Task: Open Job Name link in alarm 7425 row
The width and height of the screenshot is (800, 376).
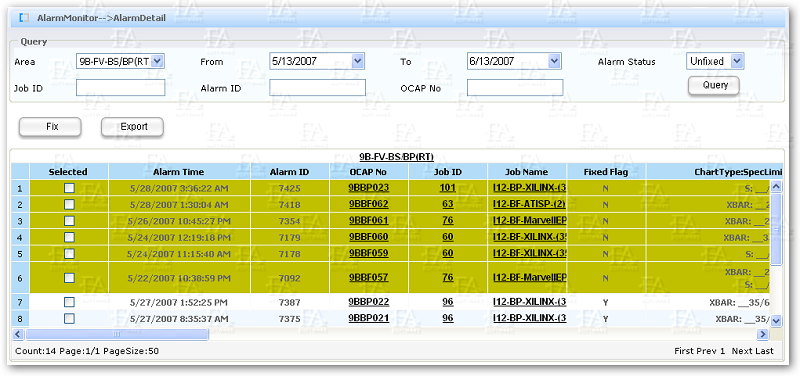Action: [x=530, y=188]
